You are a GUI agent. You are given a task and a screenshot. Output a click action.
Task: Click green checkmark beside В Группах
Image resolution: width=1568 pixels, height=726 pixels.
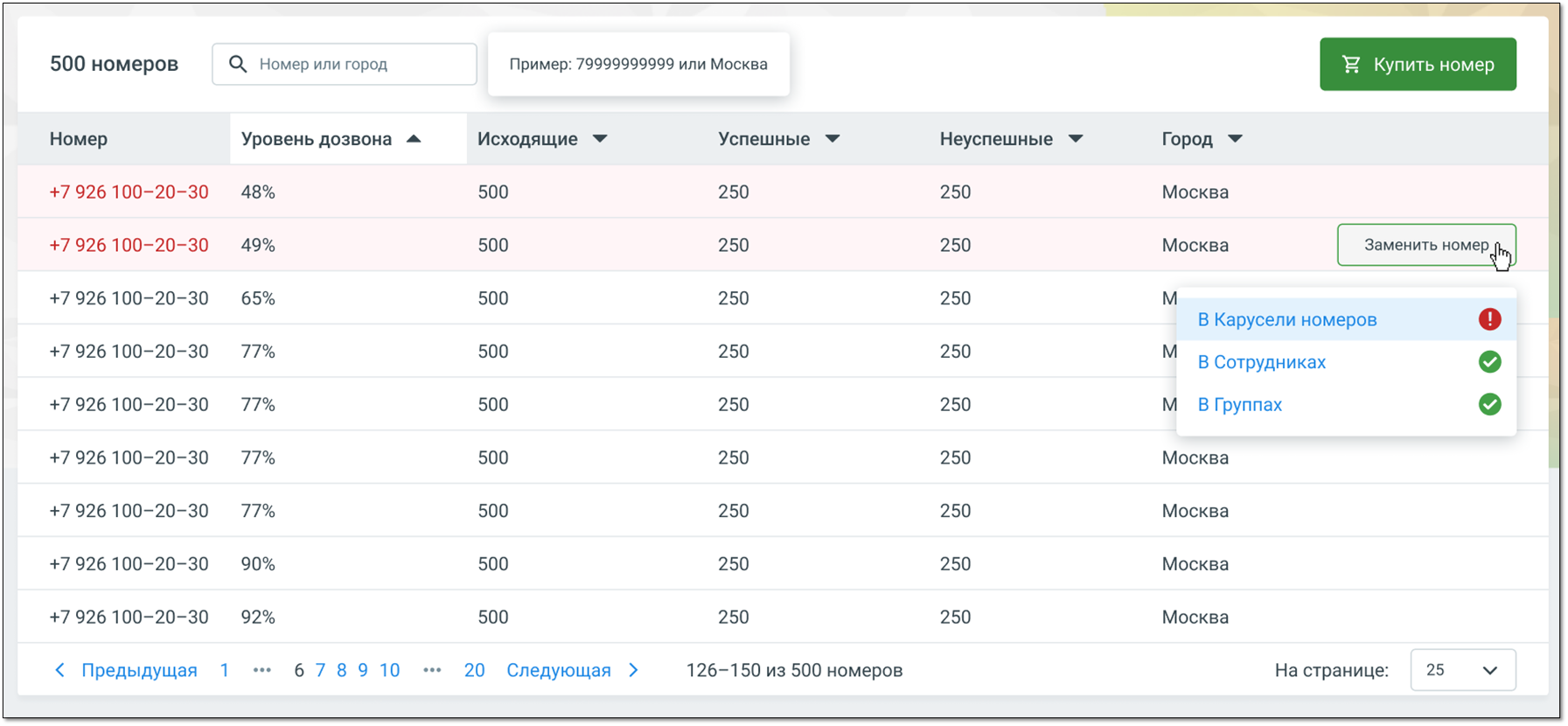[1489, 404]
